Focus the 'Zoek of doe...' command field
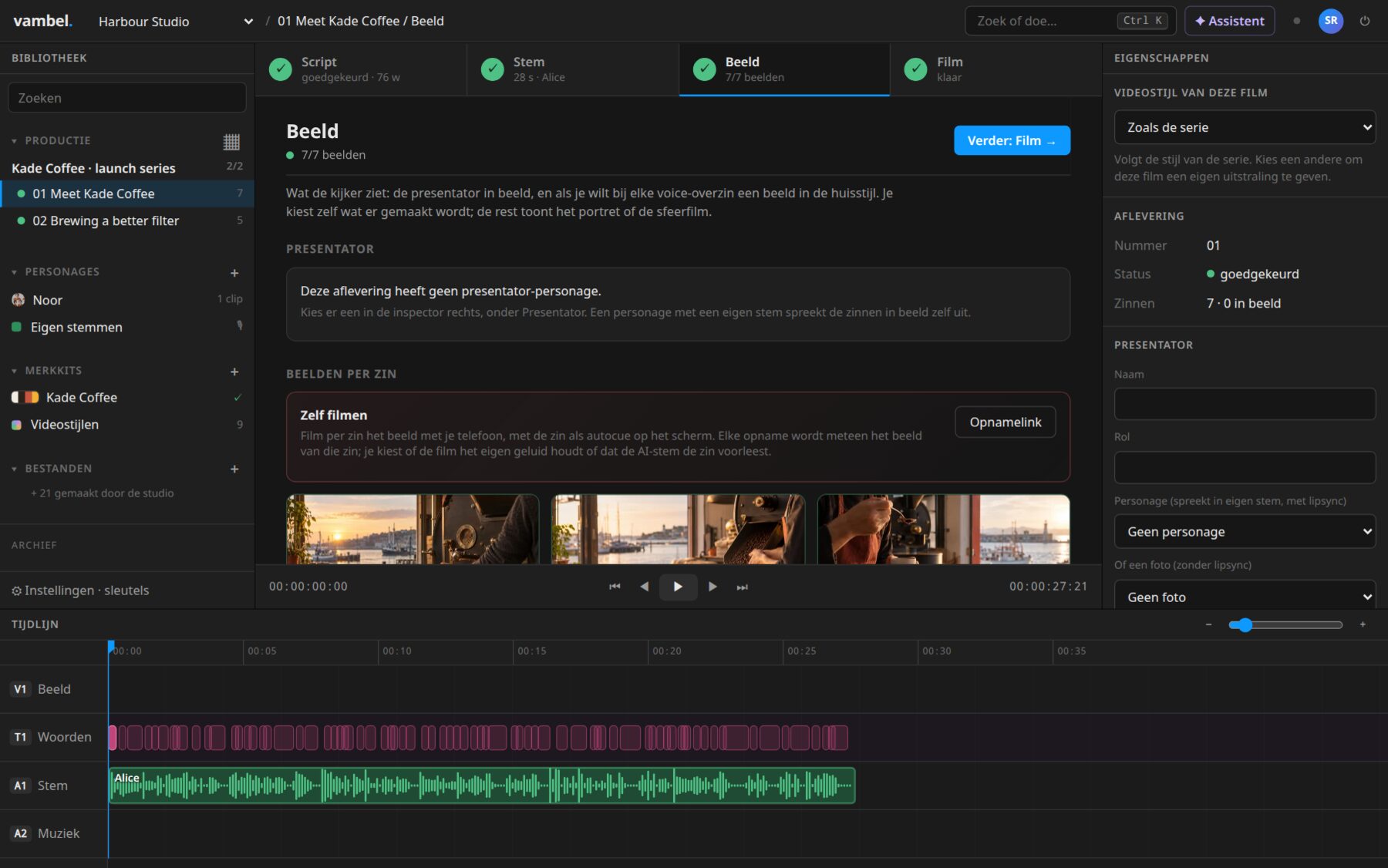 tap(1070, 21)
